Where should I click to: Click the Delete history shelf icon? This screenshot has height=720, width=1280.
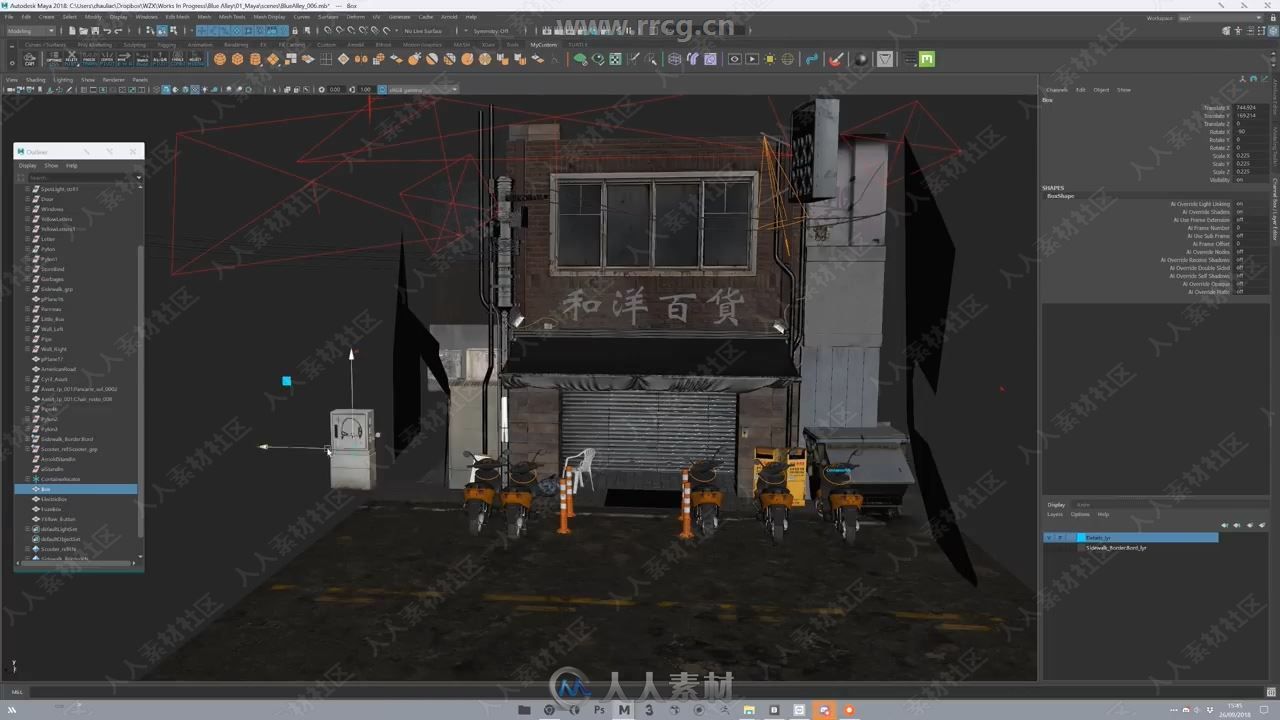pyautogui.click(x=72, y=59)
